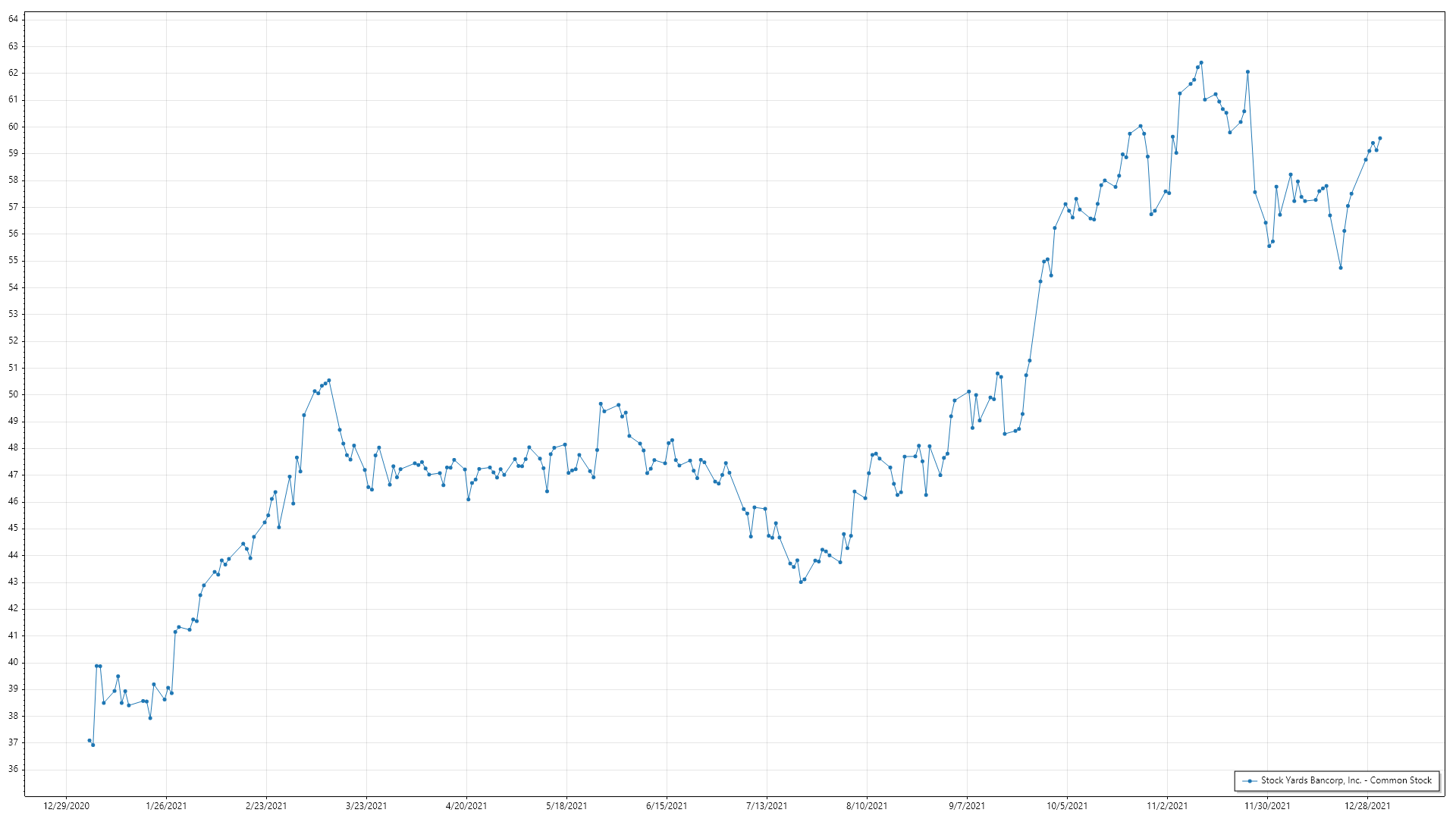The height and width of the screenshot is (819, 1456).
Task: Click the 4/20/2021 date axis label
Action: point(466,806)
